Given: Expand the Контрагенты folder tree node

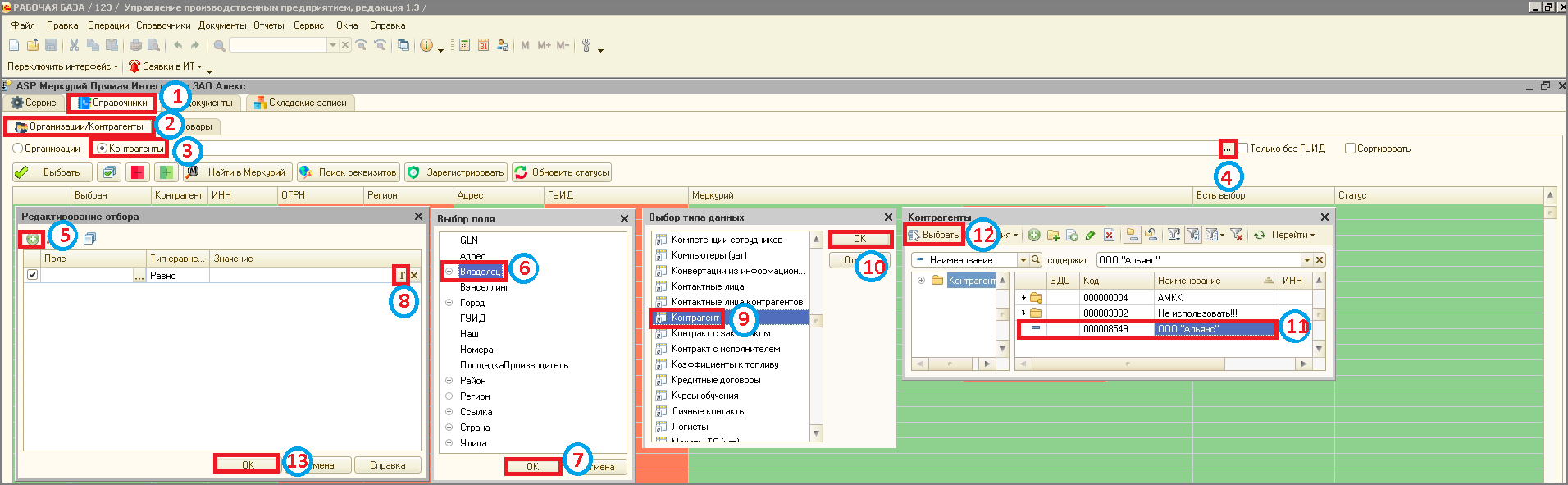Looking at the screenshot, I should point(921,281).
